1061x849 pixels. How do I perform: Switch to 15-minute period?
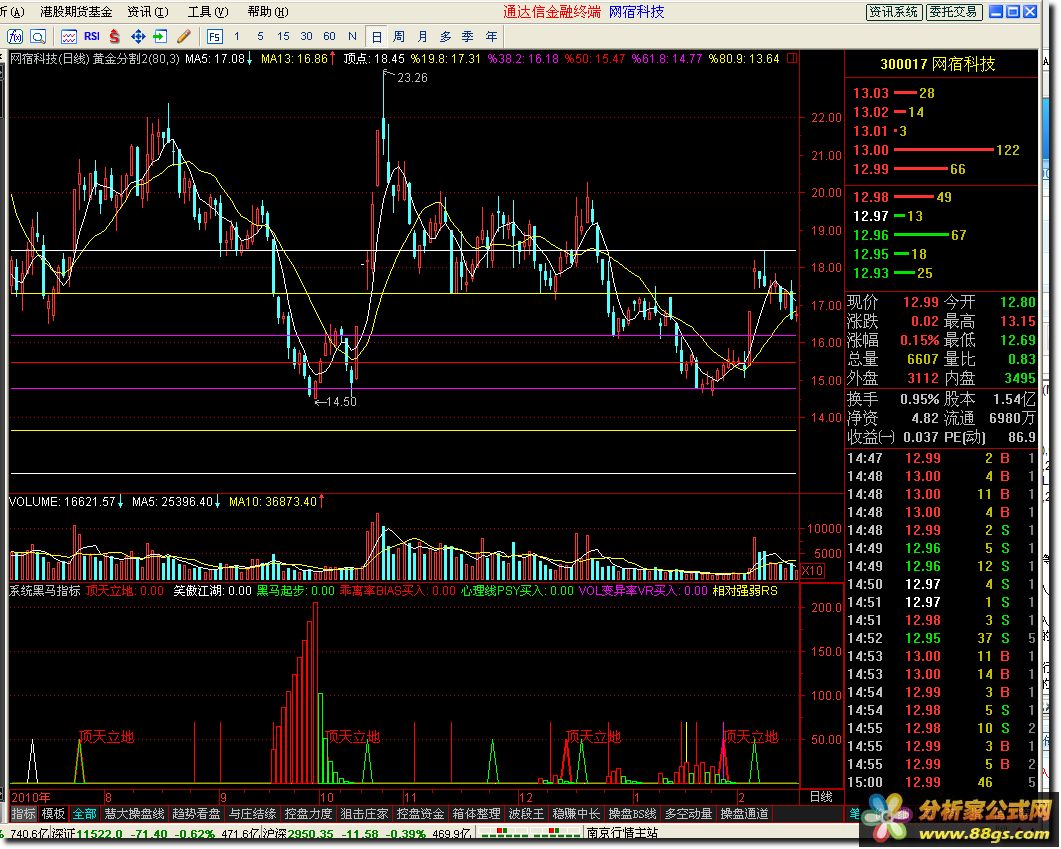283,37
